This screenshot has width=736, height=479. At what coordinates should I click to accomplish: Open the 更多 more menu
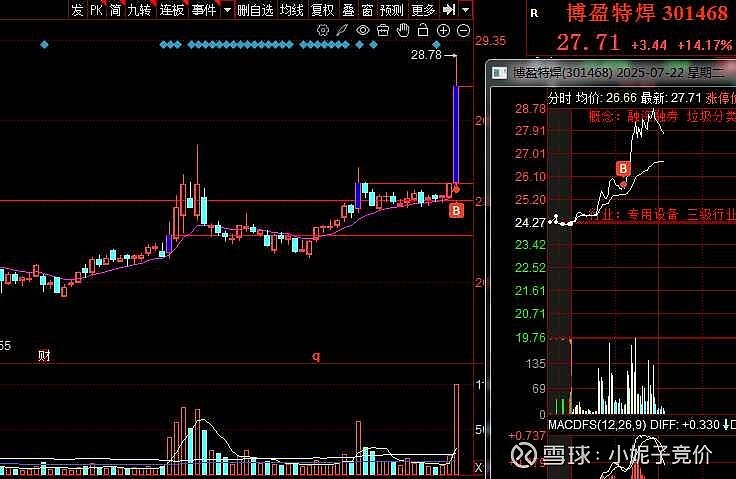(423, 9)
